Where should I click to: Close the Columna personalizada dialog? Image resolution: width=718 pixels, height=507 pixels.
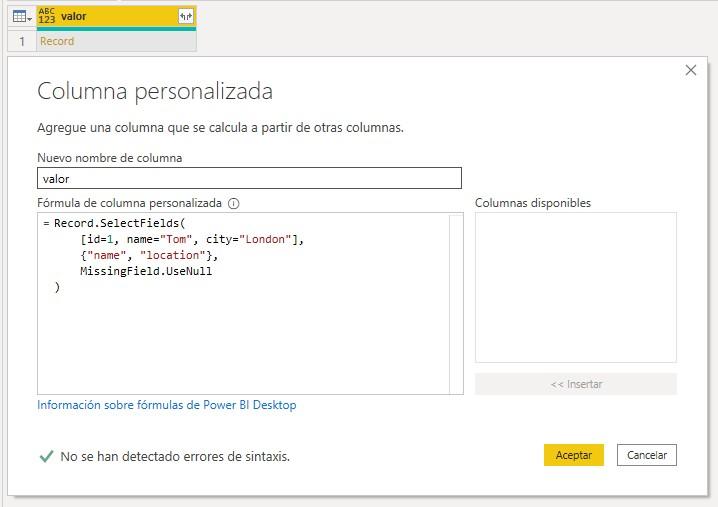coord(690,70)
